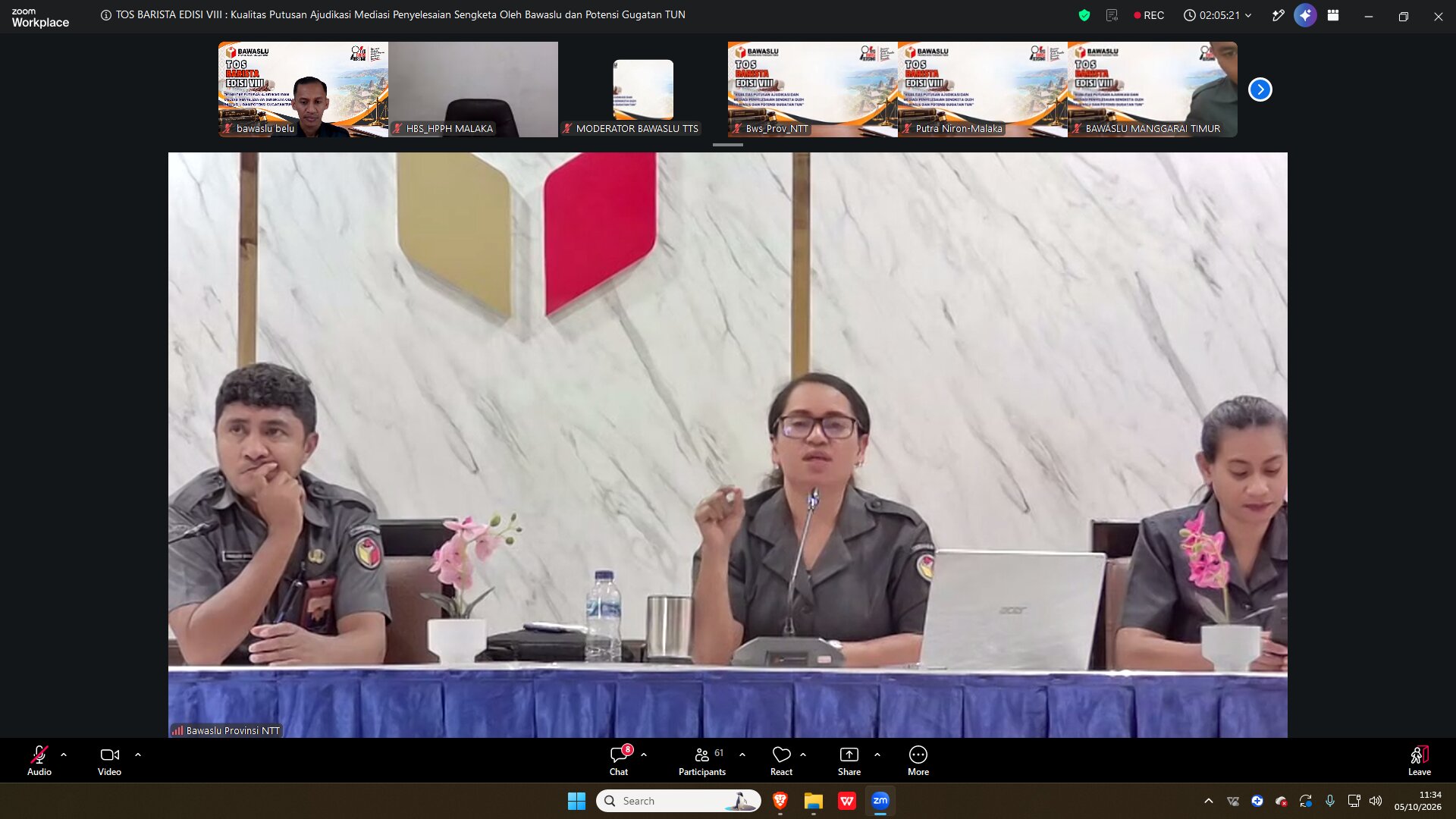Open Brave browser from taskbar
The height and width of the screenshot is (819, 1456).
coord(780,801)
